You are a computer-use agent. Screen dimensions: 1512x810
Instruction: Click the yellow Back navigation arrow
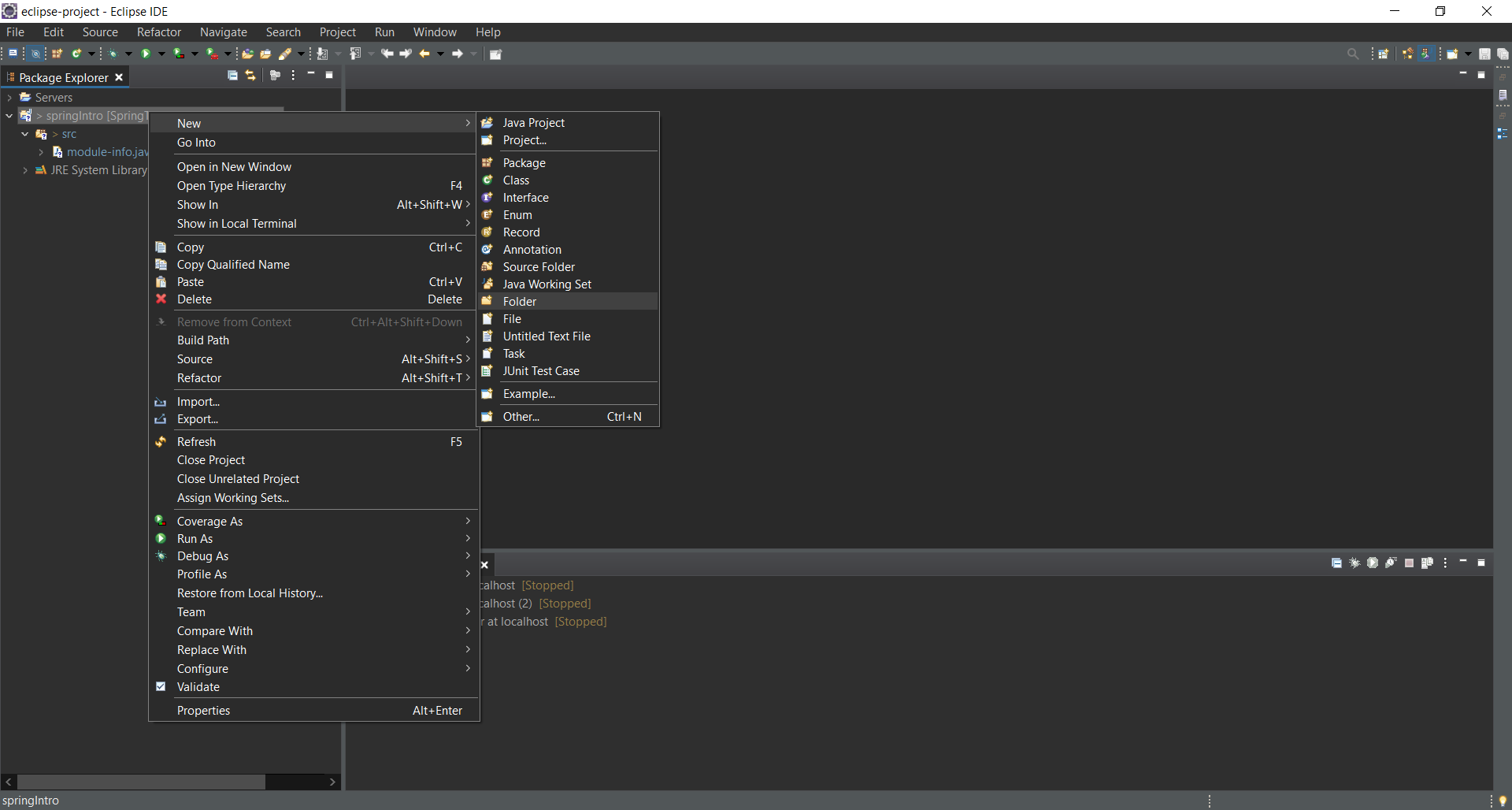[424, 54]
